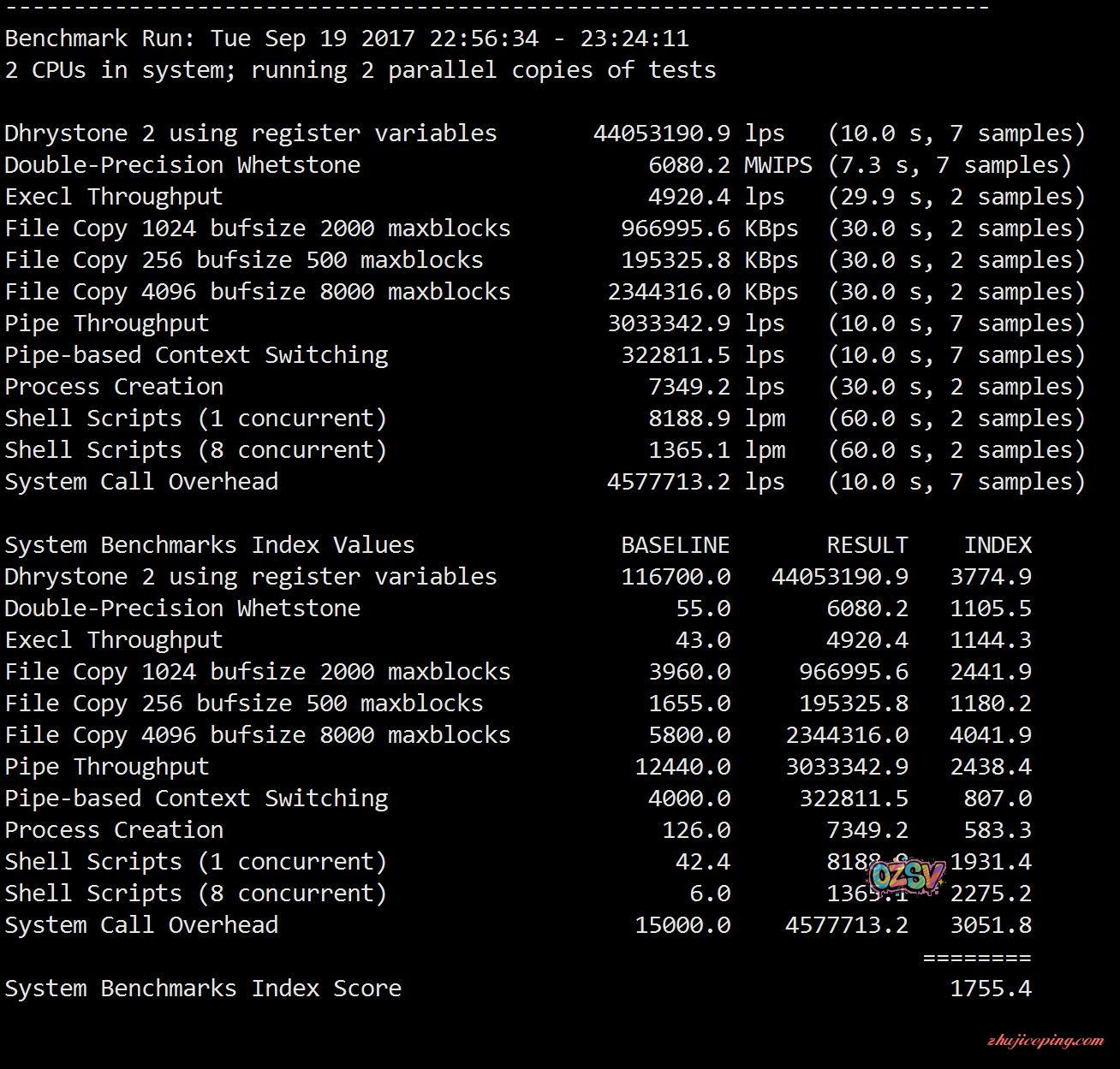Click the Dhrystone 44053190.9 lps value
This screenshot has width=1120, height=1069.
click(661, 134)
